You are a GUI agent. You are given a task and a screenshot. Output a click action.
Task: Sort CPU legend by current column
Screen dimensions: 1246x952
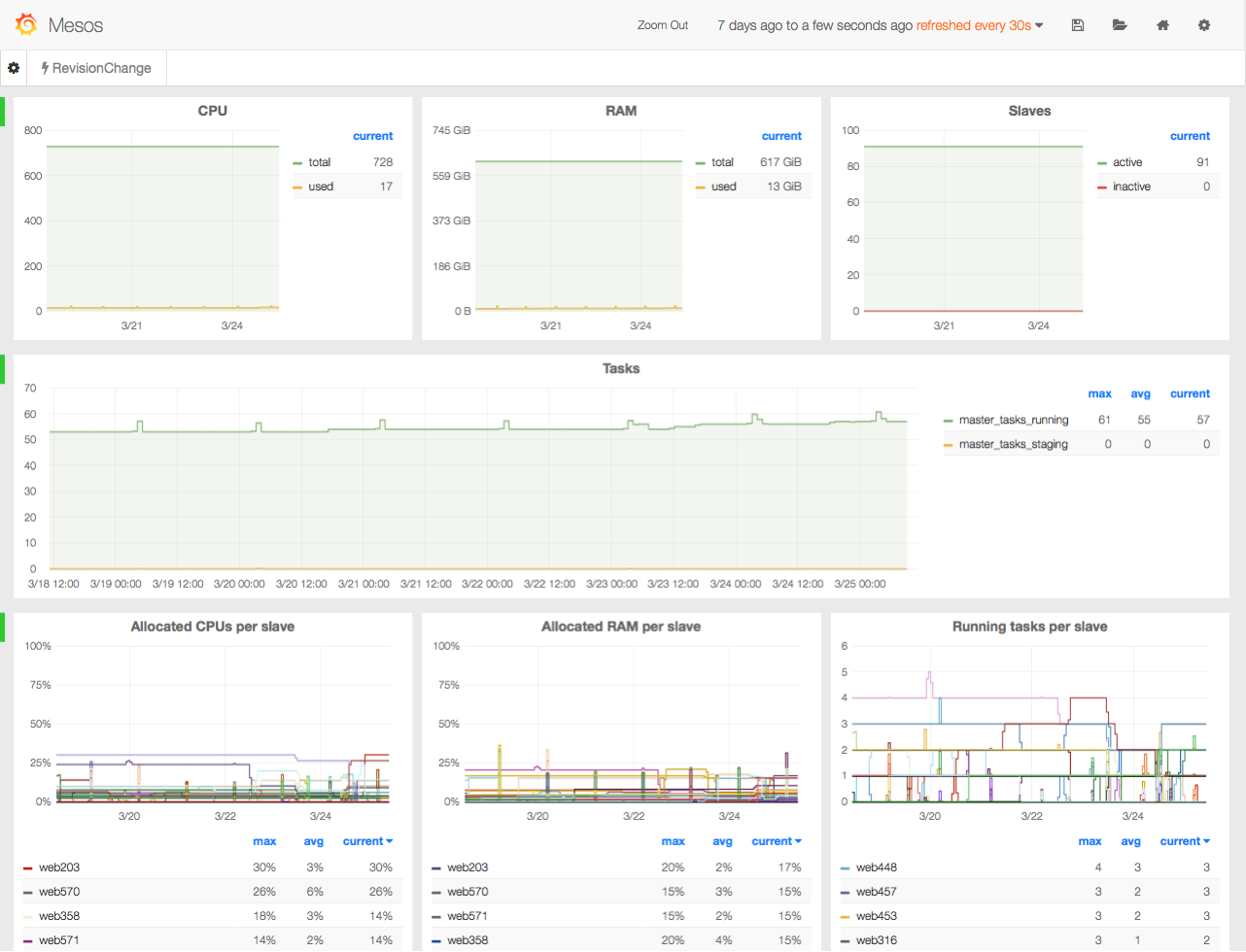tap(373, 136)
